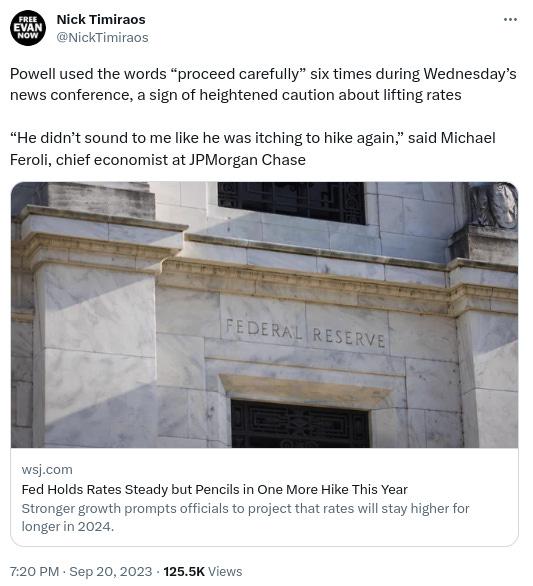Click the phrase JPMorgan Chase in the tweet
Image resolution: width=533 pixels, height=586 pixels.
(247, 160)
